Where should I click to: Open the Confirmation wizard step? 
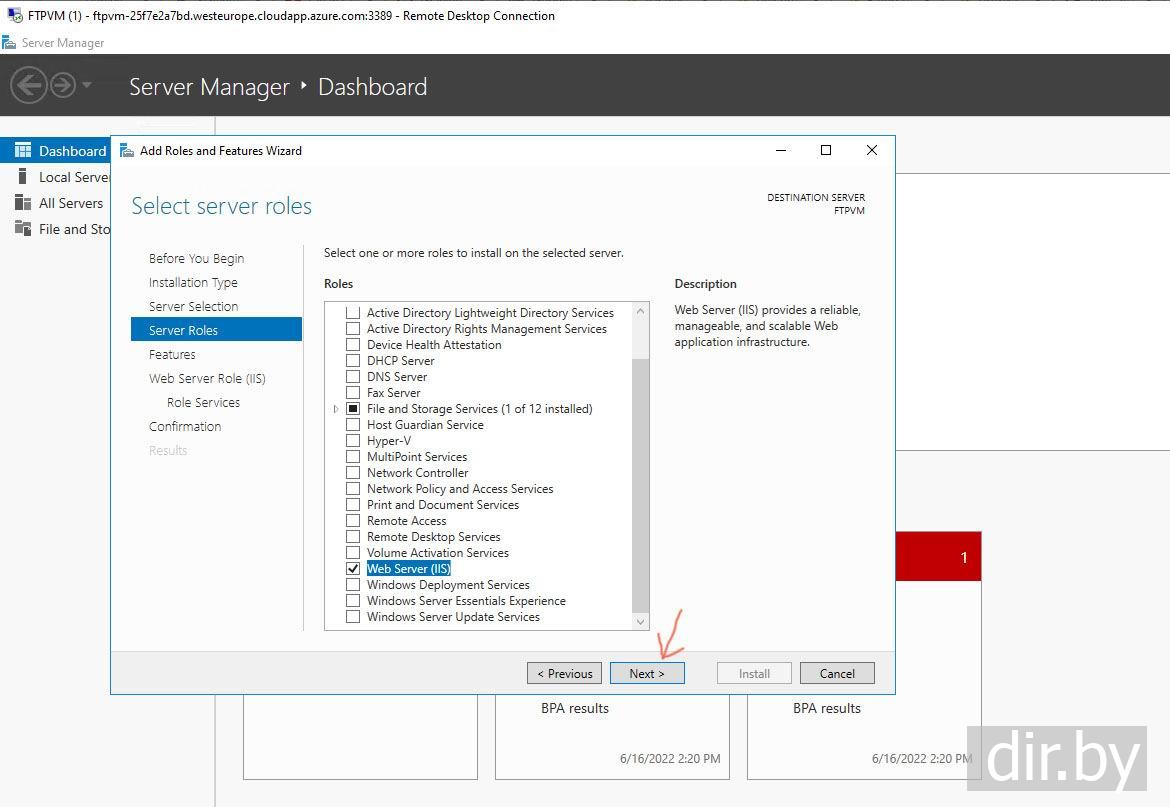pyautogui.click(x=185, y=426)
